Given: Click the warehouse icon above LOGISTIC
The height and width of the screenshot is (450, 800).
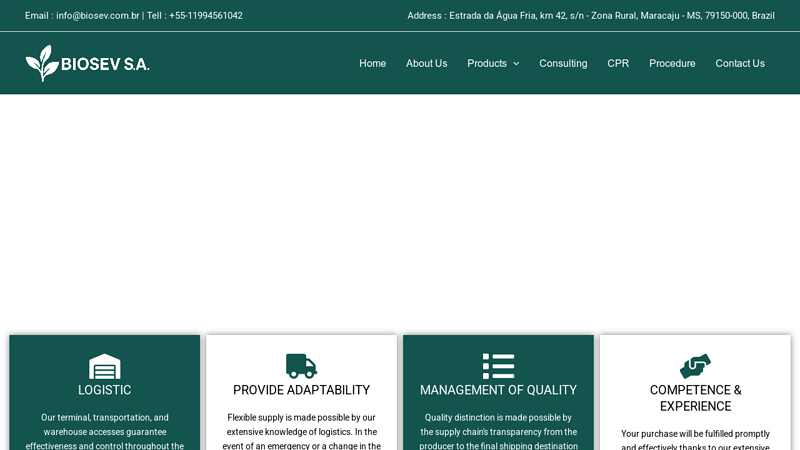Looking at the screenshot, I should click(x=105, y=366).
